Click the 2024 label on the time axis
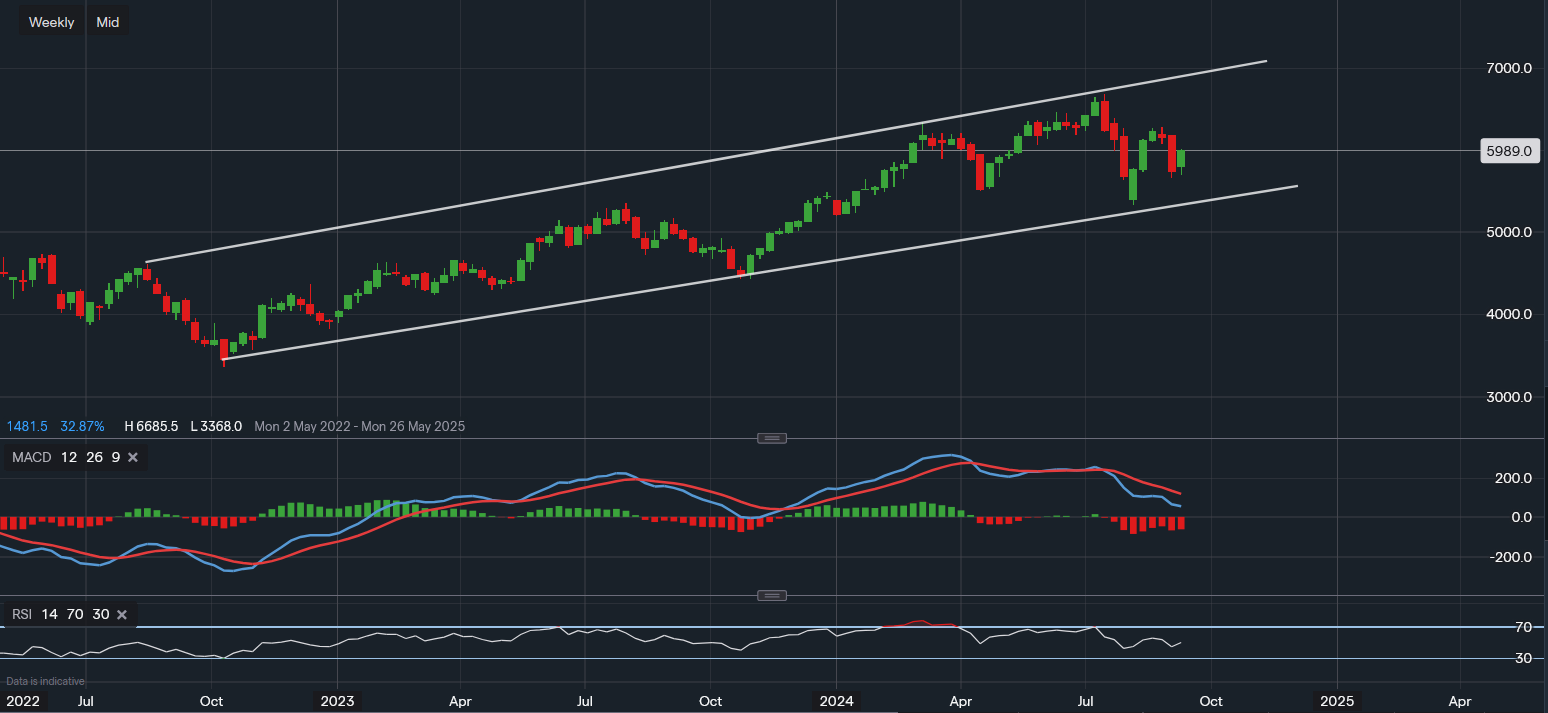The width and height of the screenshot is (1548, 713). 837,701
